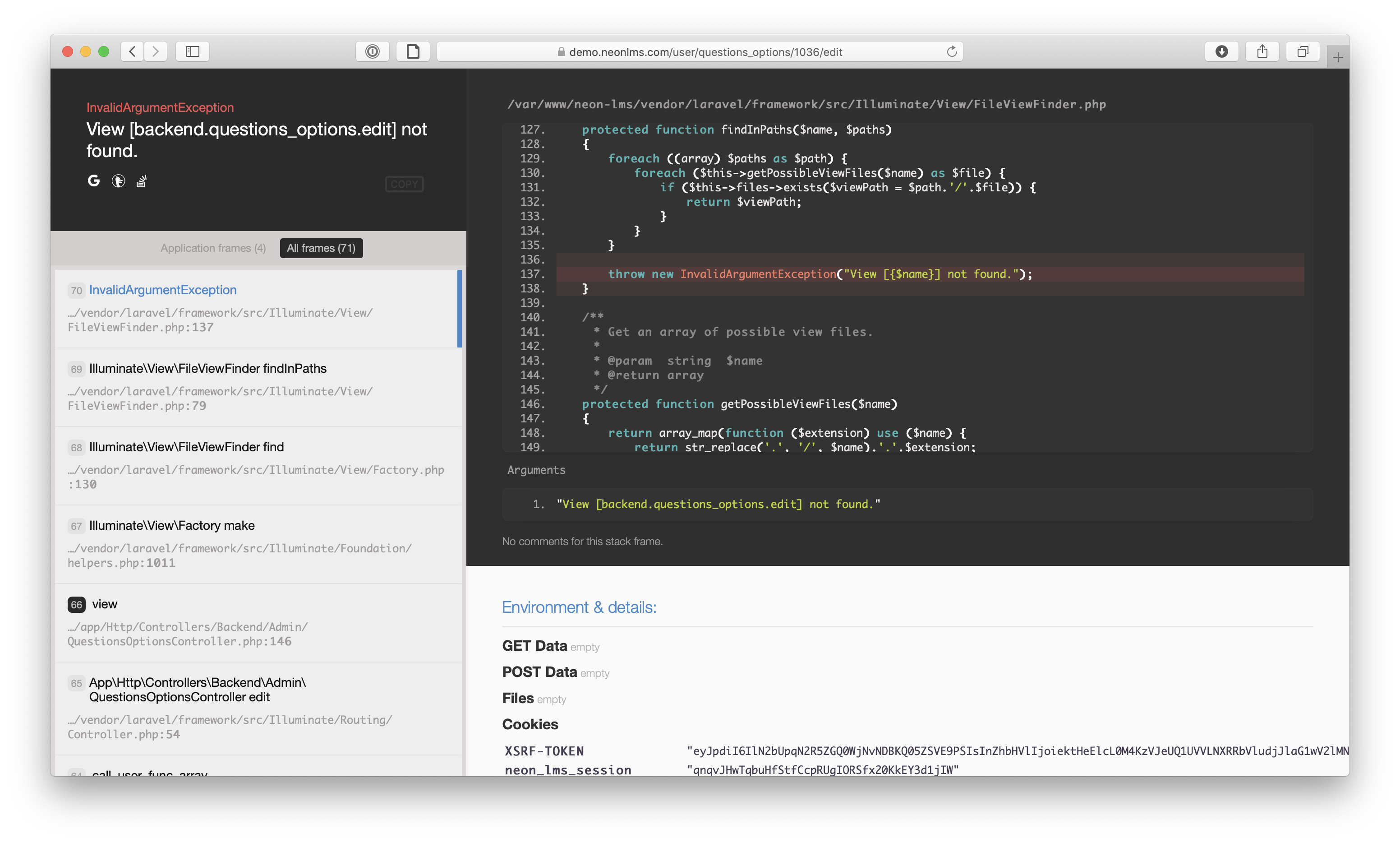The height and width of the screenshot is (843, 1400).
Task: Click the POST Data label
Action: tap(539, 672)
